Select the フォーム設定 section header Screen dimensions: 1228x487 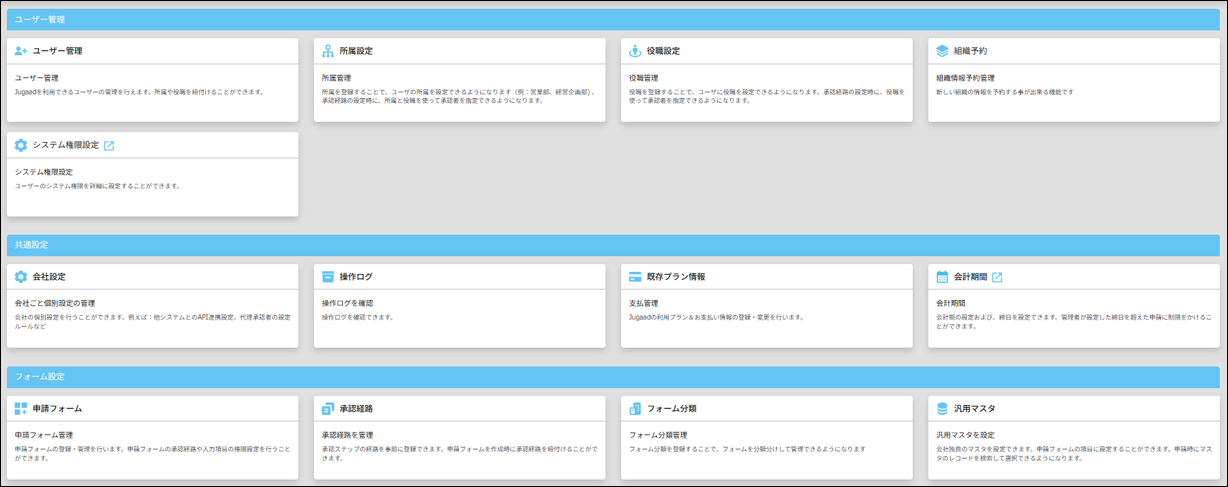[613, 376]
